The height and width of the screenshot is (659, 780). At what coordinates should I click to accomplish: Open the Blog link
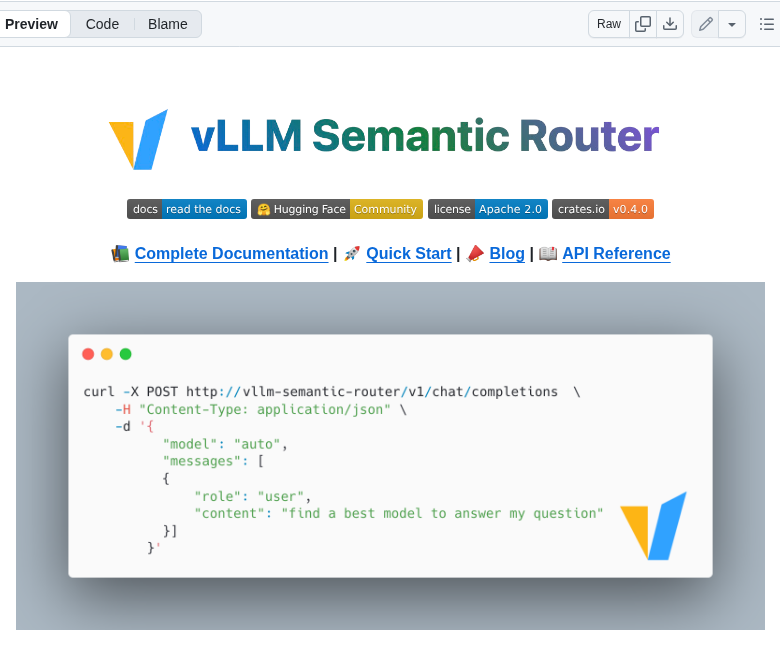507,254
